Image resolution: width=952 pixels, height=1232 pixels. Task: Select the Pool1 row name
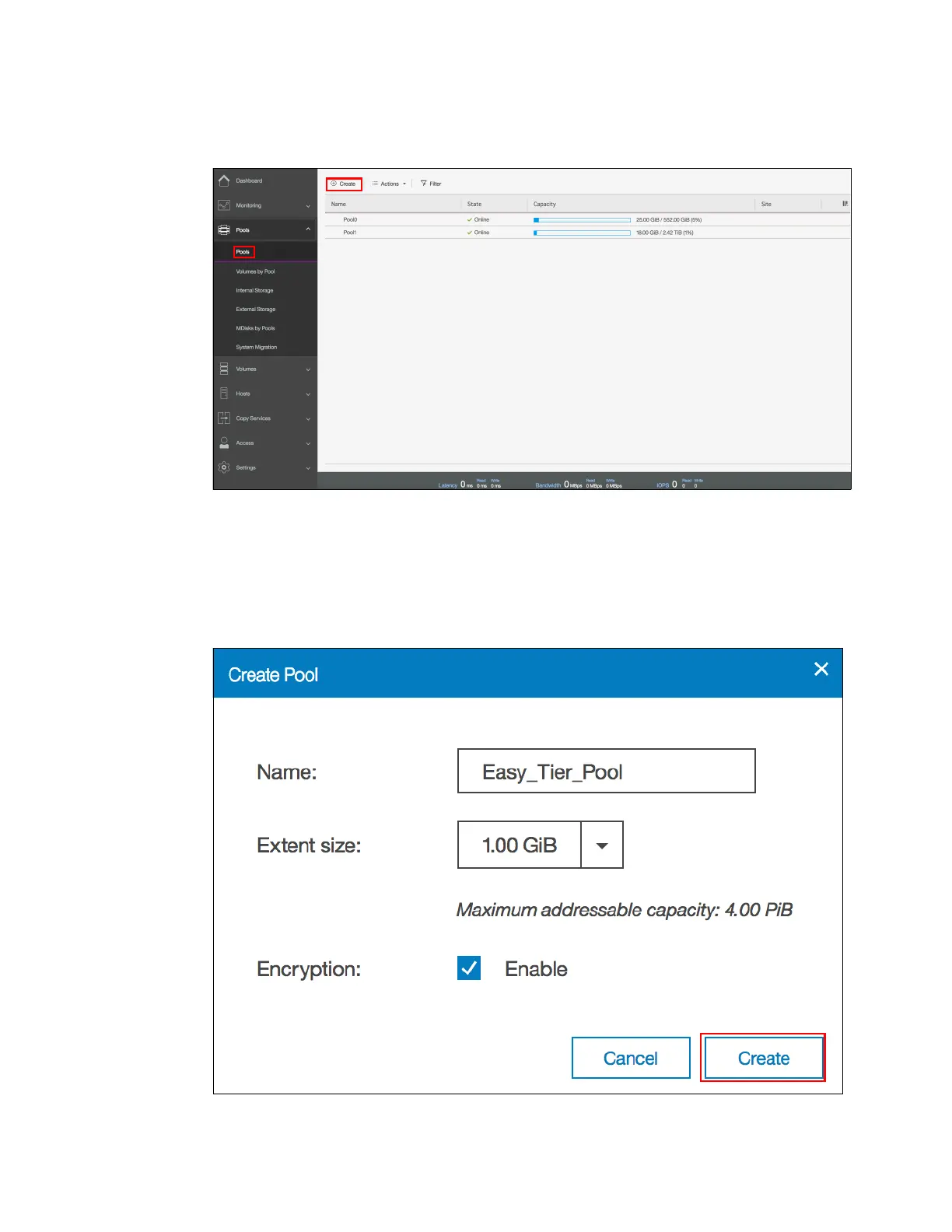[x=350, y=232]
